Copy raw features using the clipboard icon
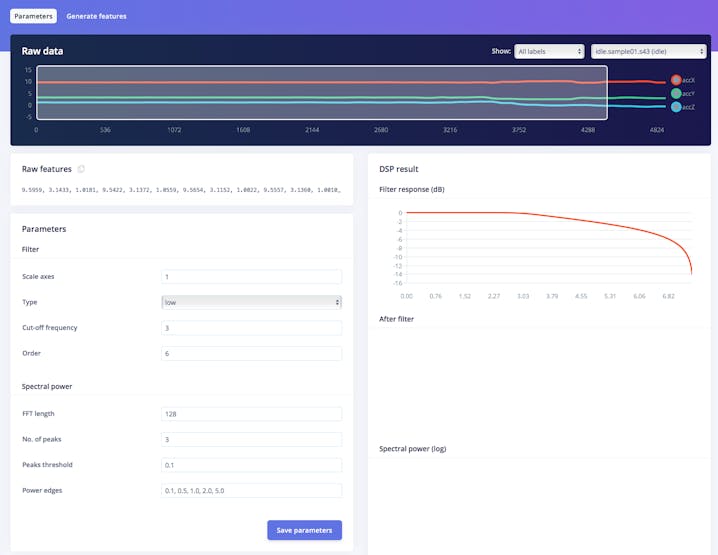Image resolution: width=718 pixels, height=555 pixels. click(81, 169)
